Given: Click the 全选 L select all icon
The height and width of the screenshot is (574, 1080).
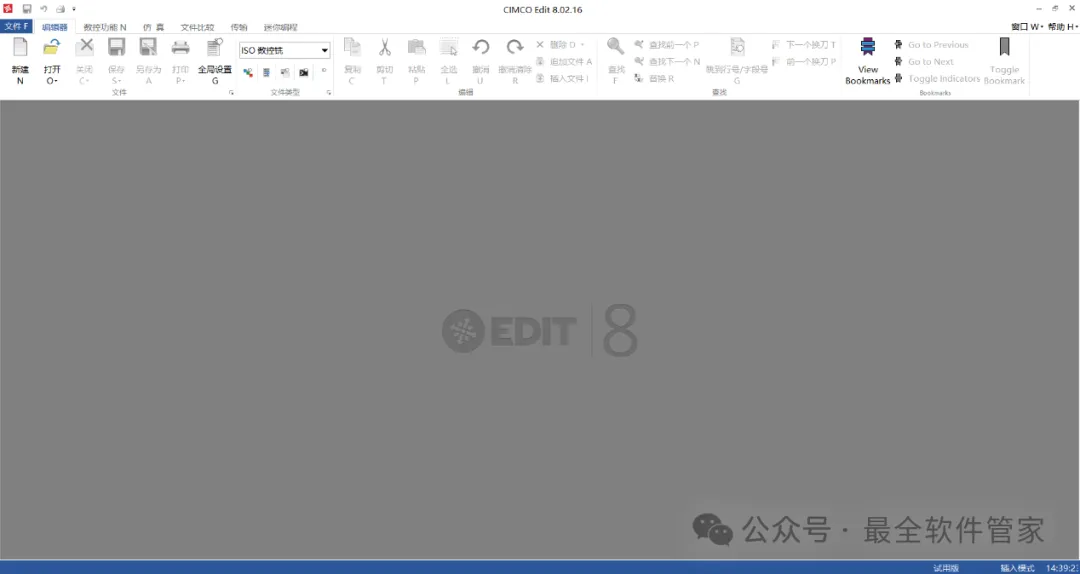Looking at the screenshot, I should [448, 48].
